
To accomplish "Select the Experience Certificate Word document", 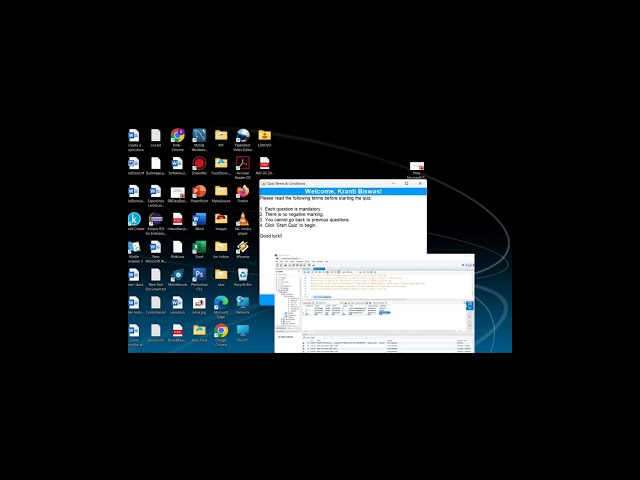I will [156, 196].
